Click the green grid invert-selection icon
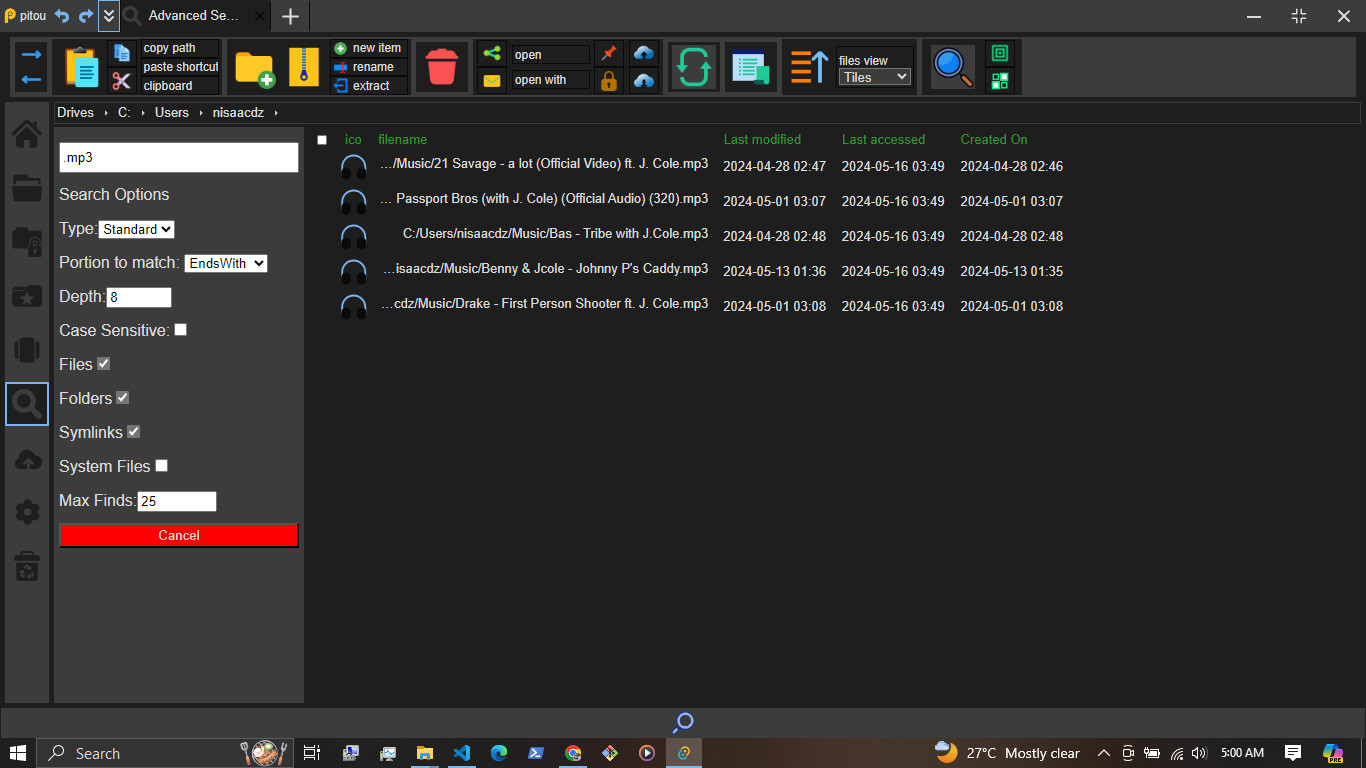 [999, 81]
